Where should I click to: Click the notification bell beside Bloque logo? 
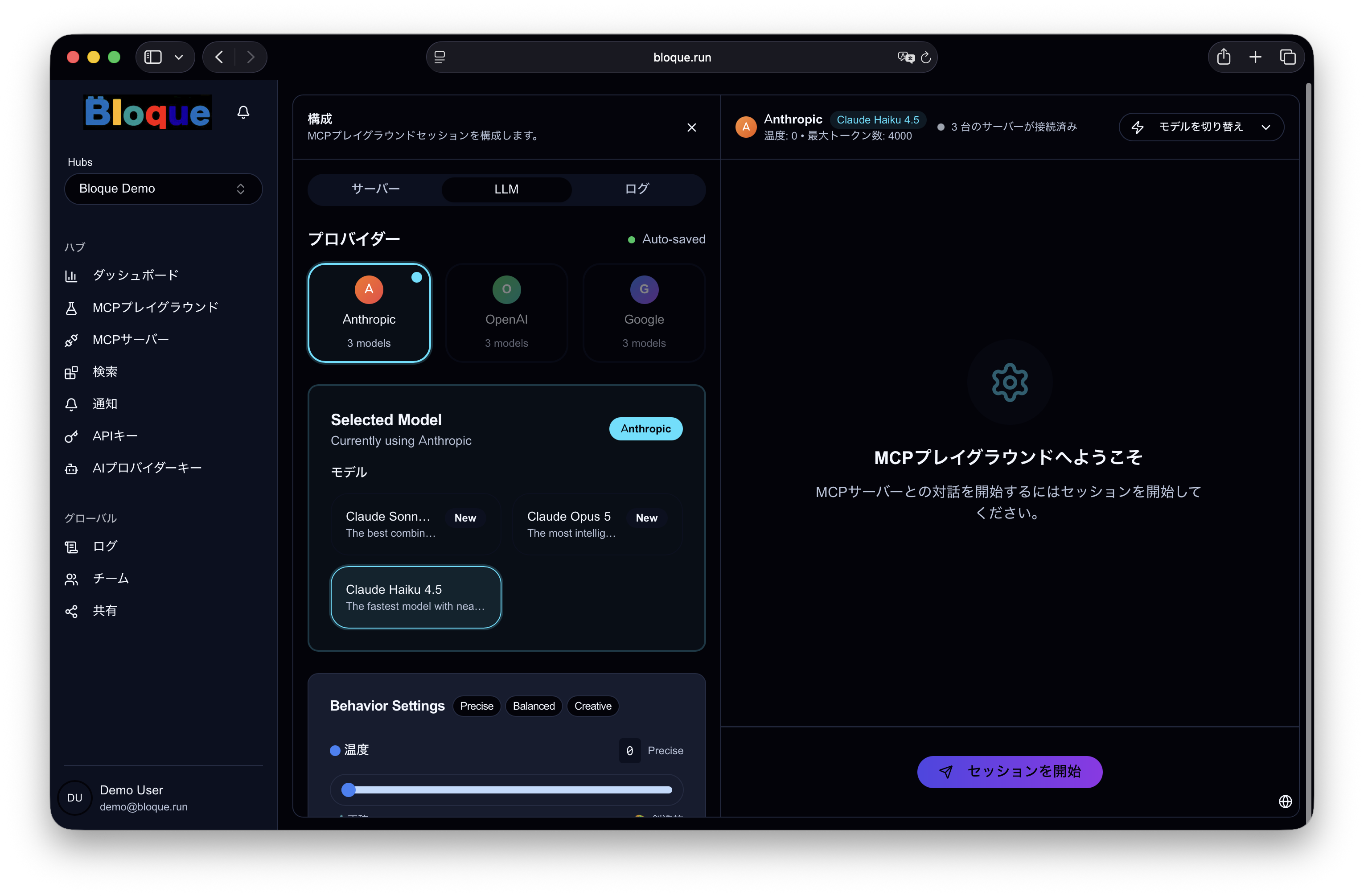click(x=243, y=112)
